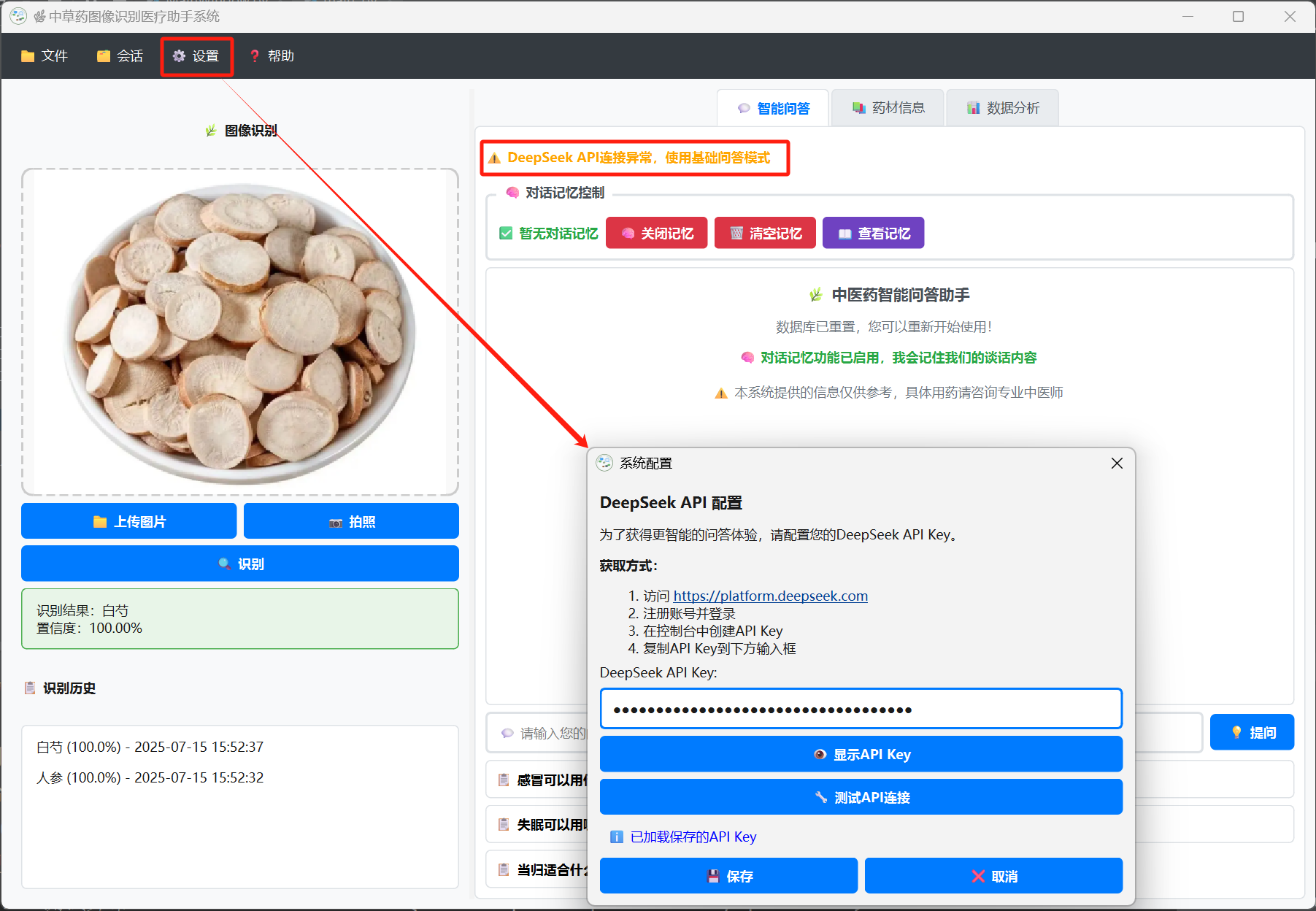
Task: Close the 系统配置 dialog
Action: [x=1117, y=464]
